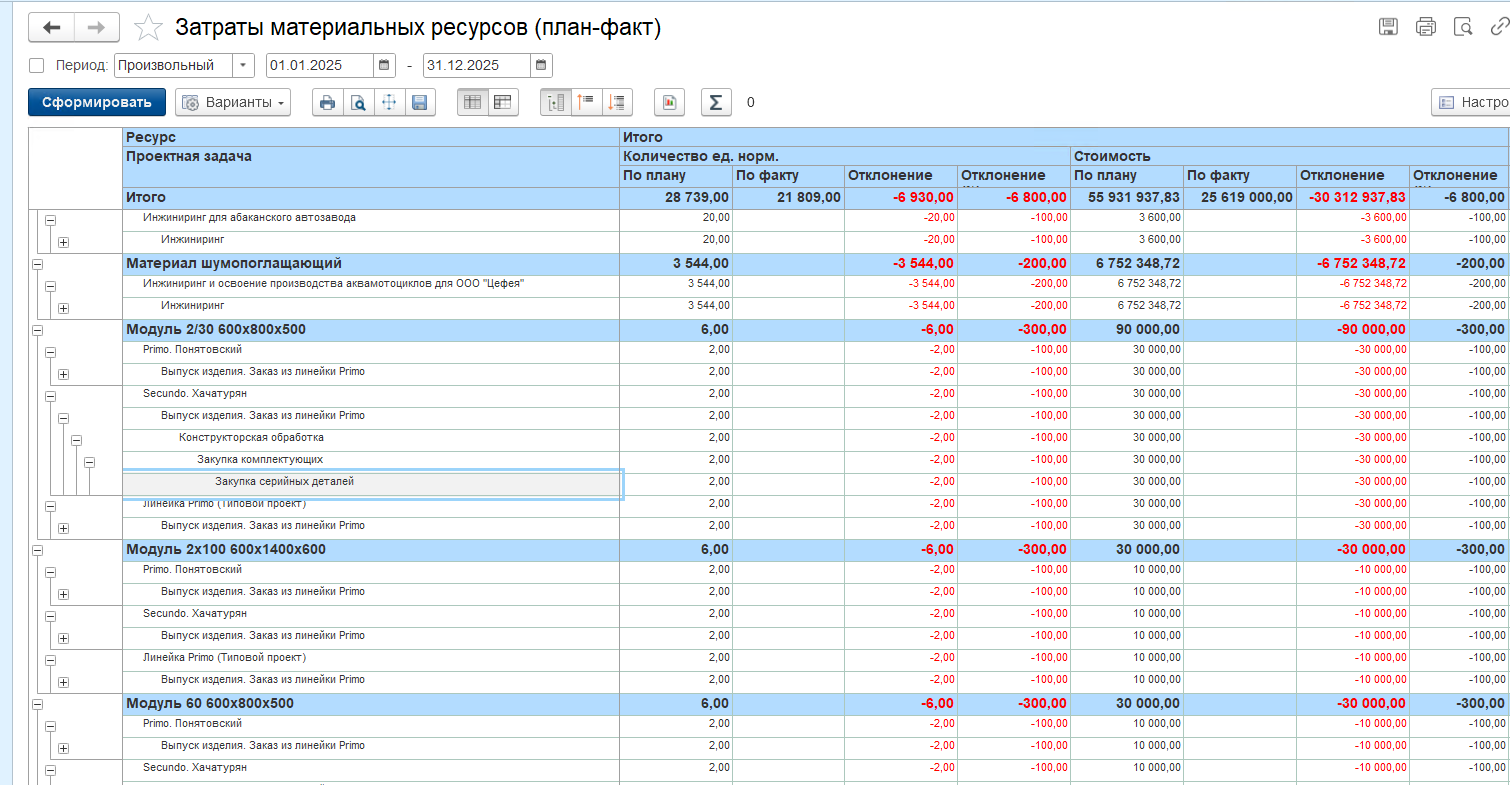The width and height of the screenshot is (1510, 785).
Task: Collapse the Материал шумопоглощающий group
Action: (37, 264)
